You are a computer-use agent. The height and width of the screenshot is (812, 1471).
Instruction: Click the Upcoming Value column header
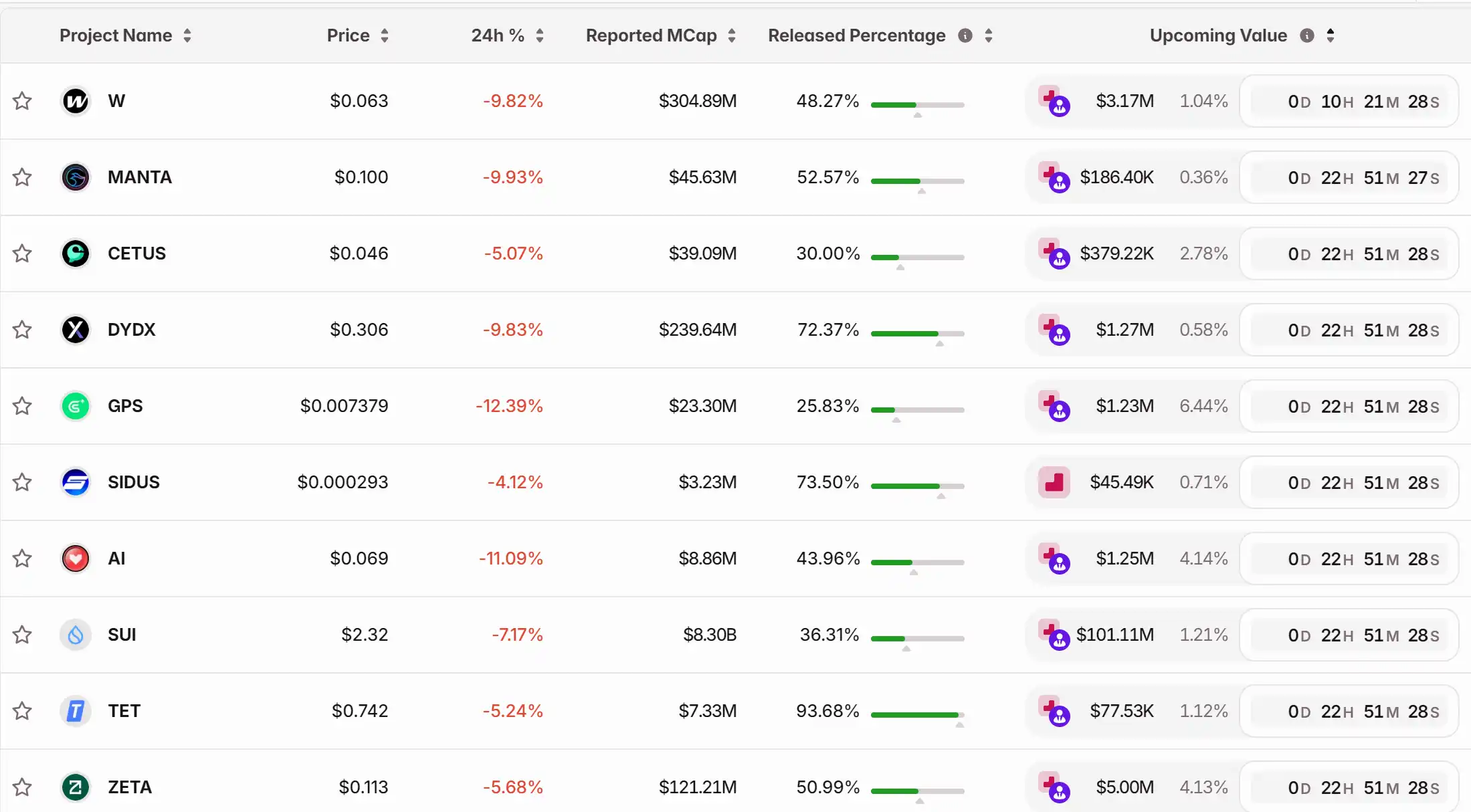pyautogui.click(x=1217, y=35)
